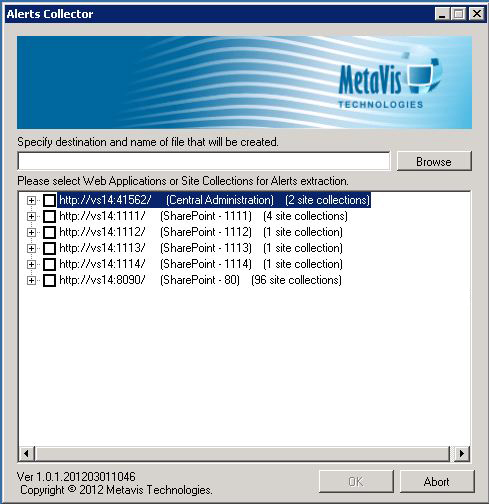
Task: Click the horizontal scrollbar left arrow
Action: tap(26, 453)
